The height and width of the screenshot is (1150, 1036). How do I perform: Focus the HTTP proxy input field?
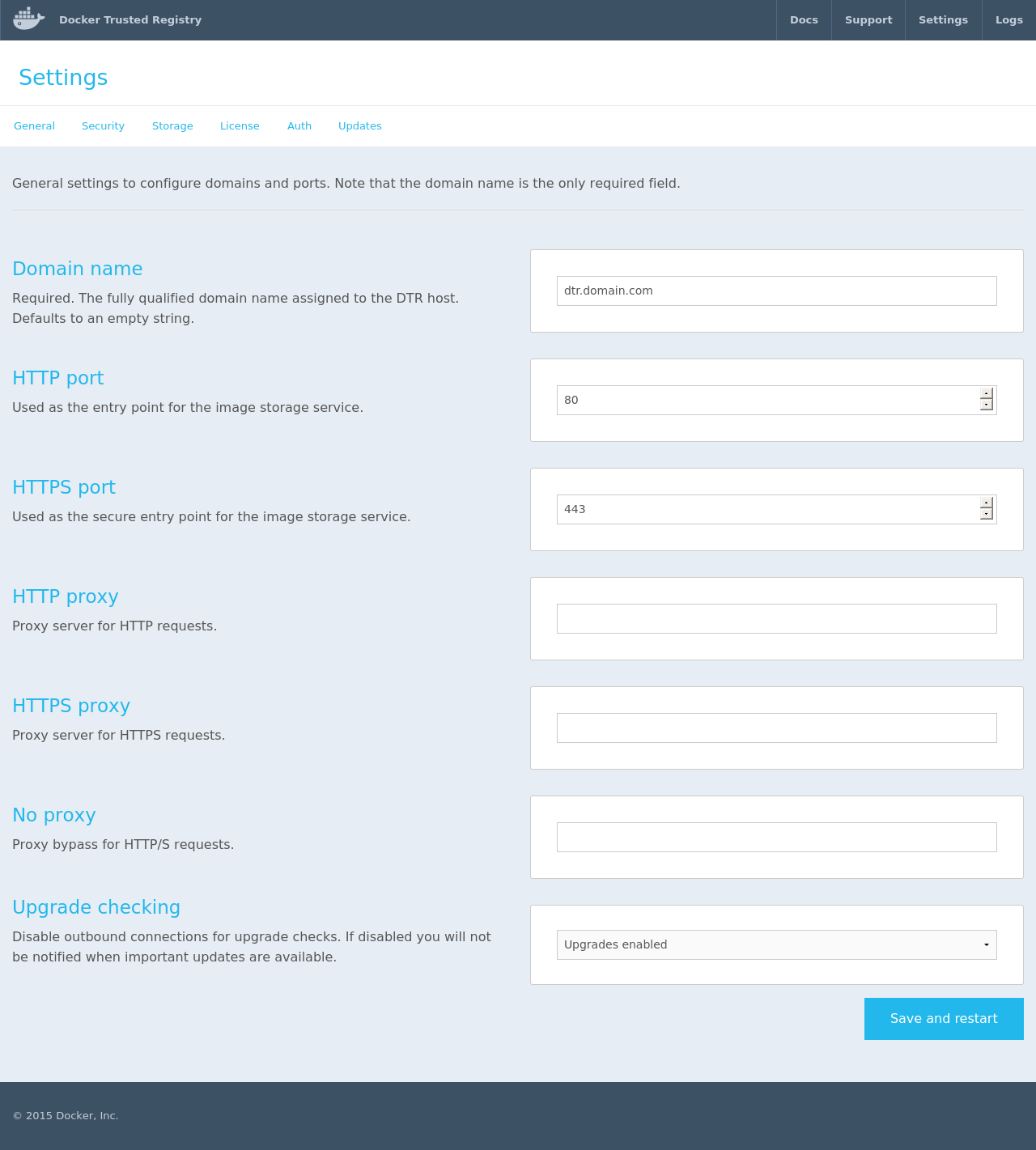coord(777,618)
